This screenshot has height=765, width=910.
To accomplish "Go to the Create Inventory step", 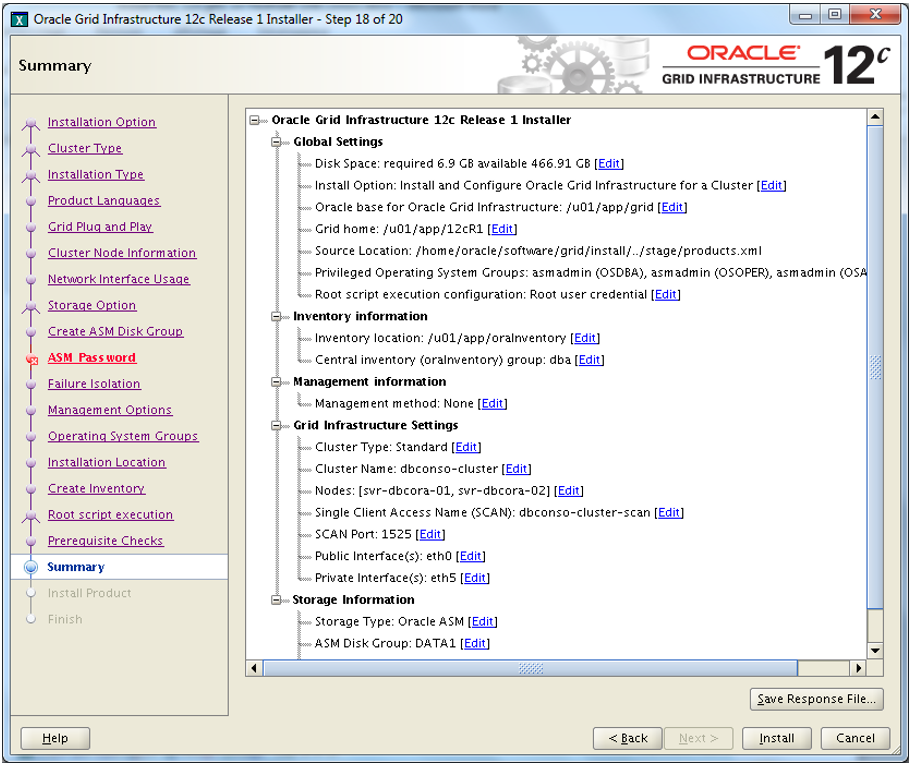I will point(96,489).
